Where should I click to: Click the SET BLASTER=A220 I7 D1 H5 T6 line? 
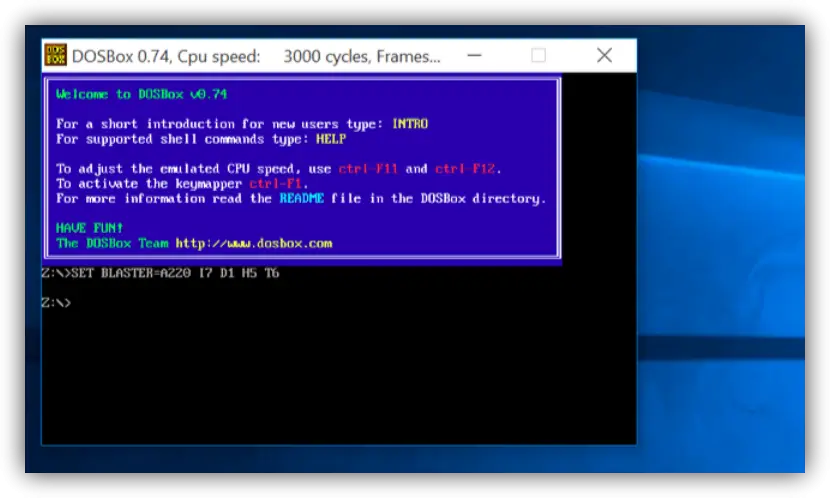tap(160, 273)
